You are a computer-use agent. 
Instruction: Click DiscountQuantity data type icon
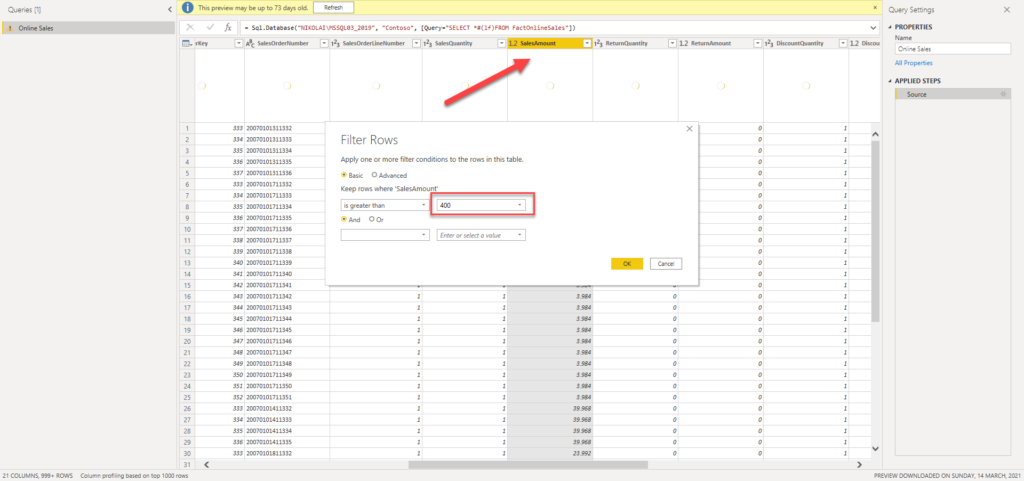769,43
